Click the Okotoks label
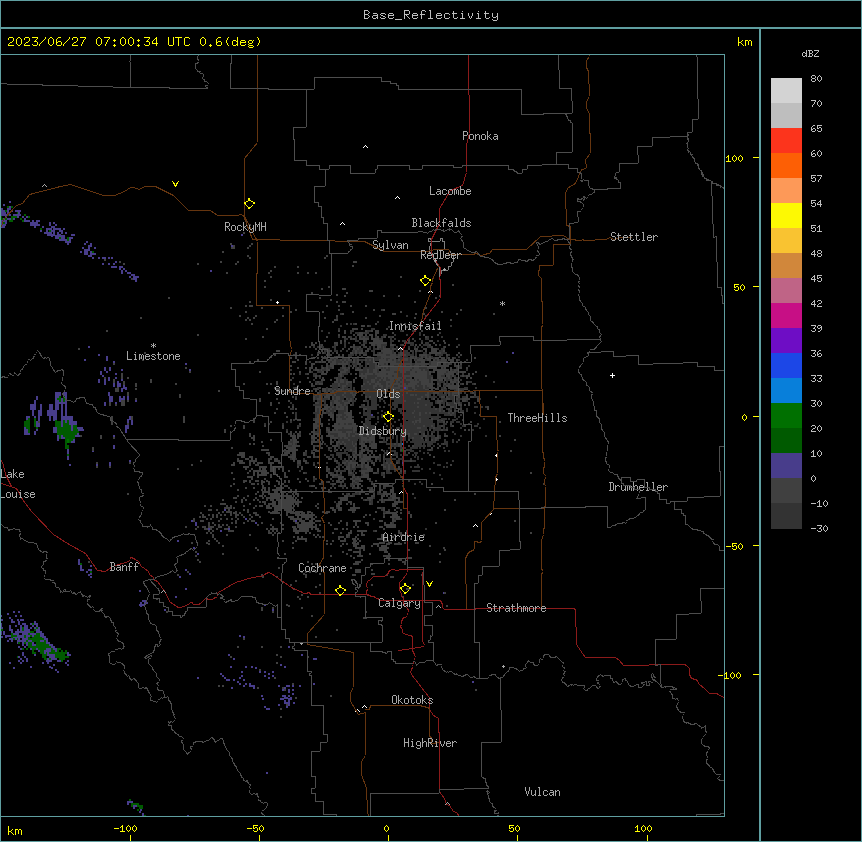The image size is (862, 842). pos(412,700)
